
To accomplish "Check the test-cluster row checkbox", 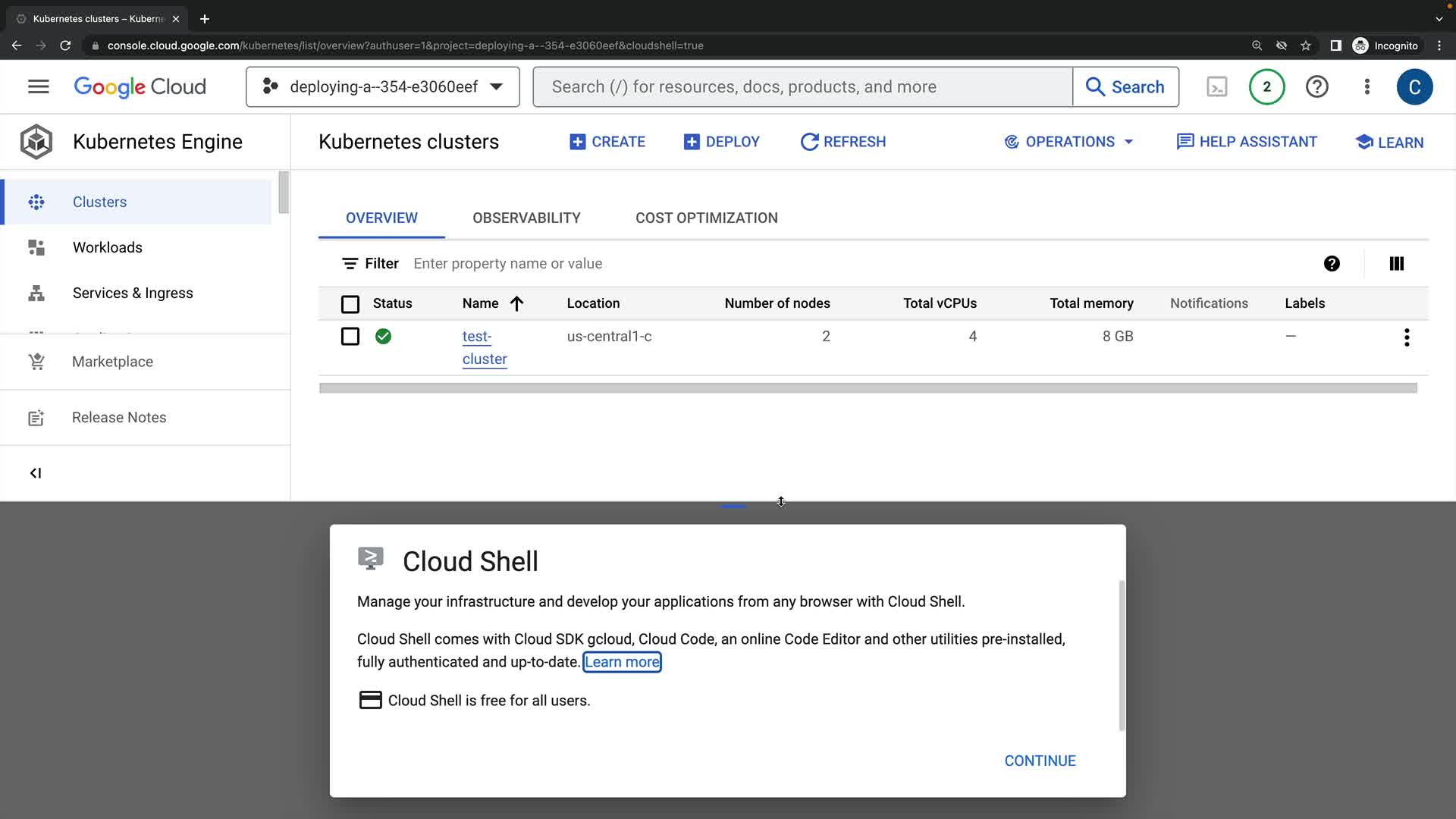I will click(350, 336).
